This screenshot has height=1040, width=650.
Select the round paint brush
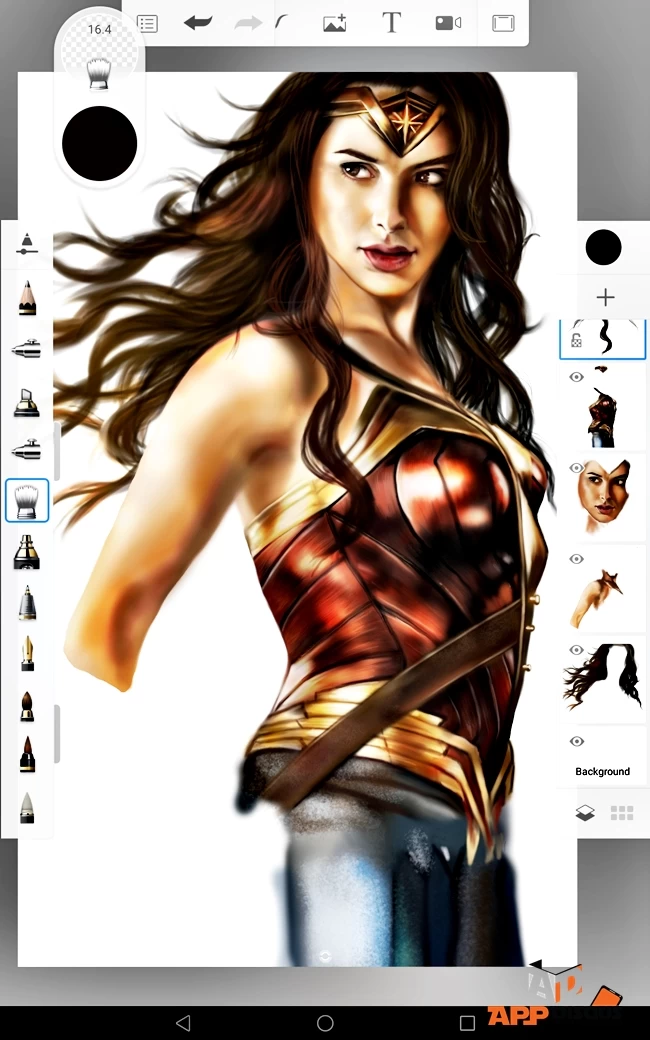(x=27, y=706)
